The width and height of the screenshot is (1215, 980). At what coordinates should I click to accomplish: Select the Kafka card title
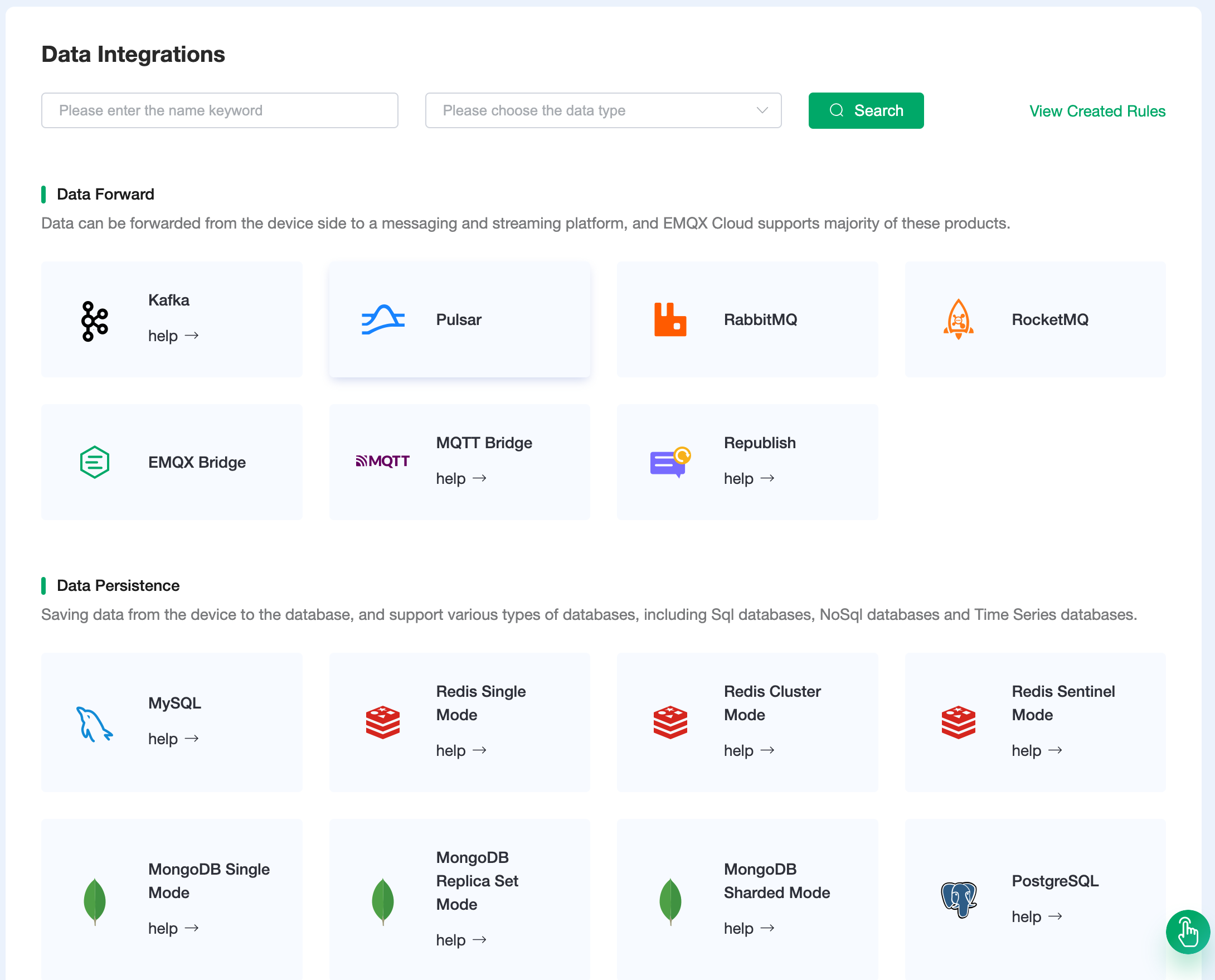coord(169,300)
